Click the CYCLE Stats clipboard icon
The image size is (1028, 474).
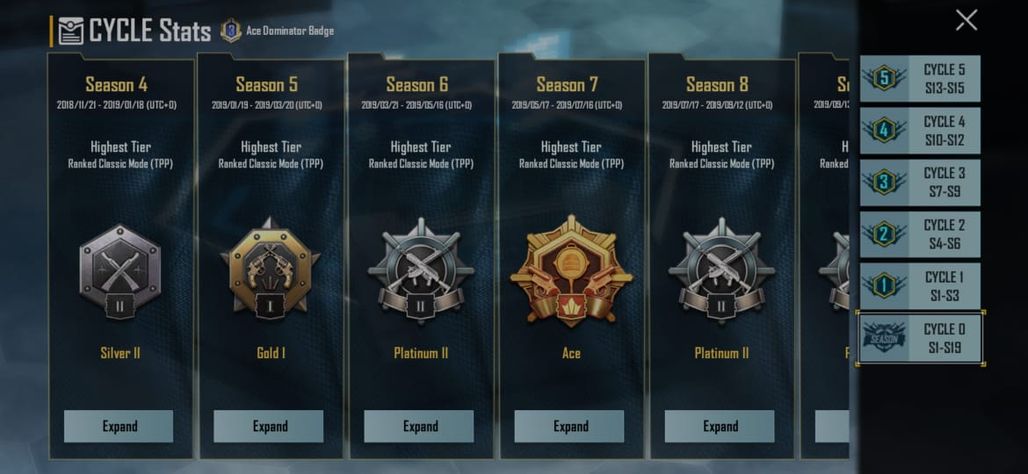coord(71,31)
